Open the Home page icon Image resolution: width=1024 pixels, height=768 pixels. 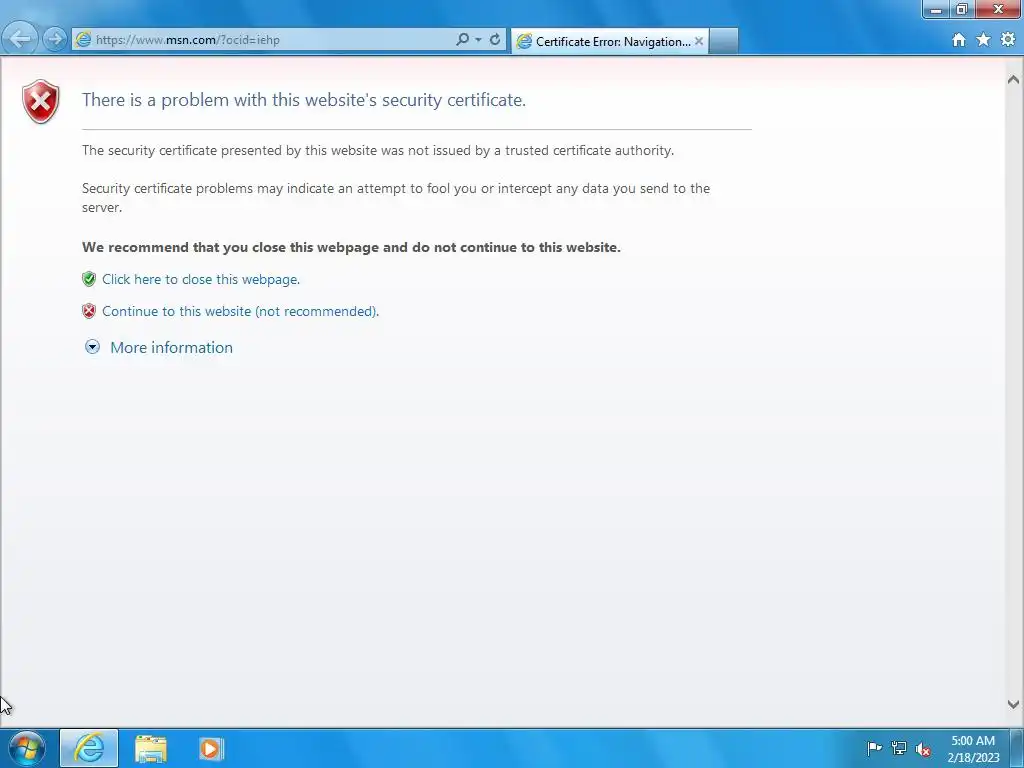(958, 40)
